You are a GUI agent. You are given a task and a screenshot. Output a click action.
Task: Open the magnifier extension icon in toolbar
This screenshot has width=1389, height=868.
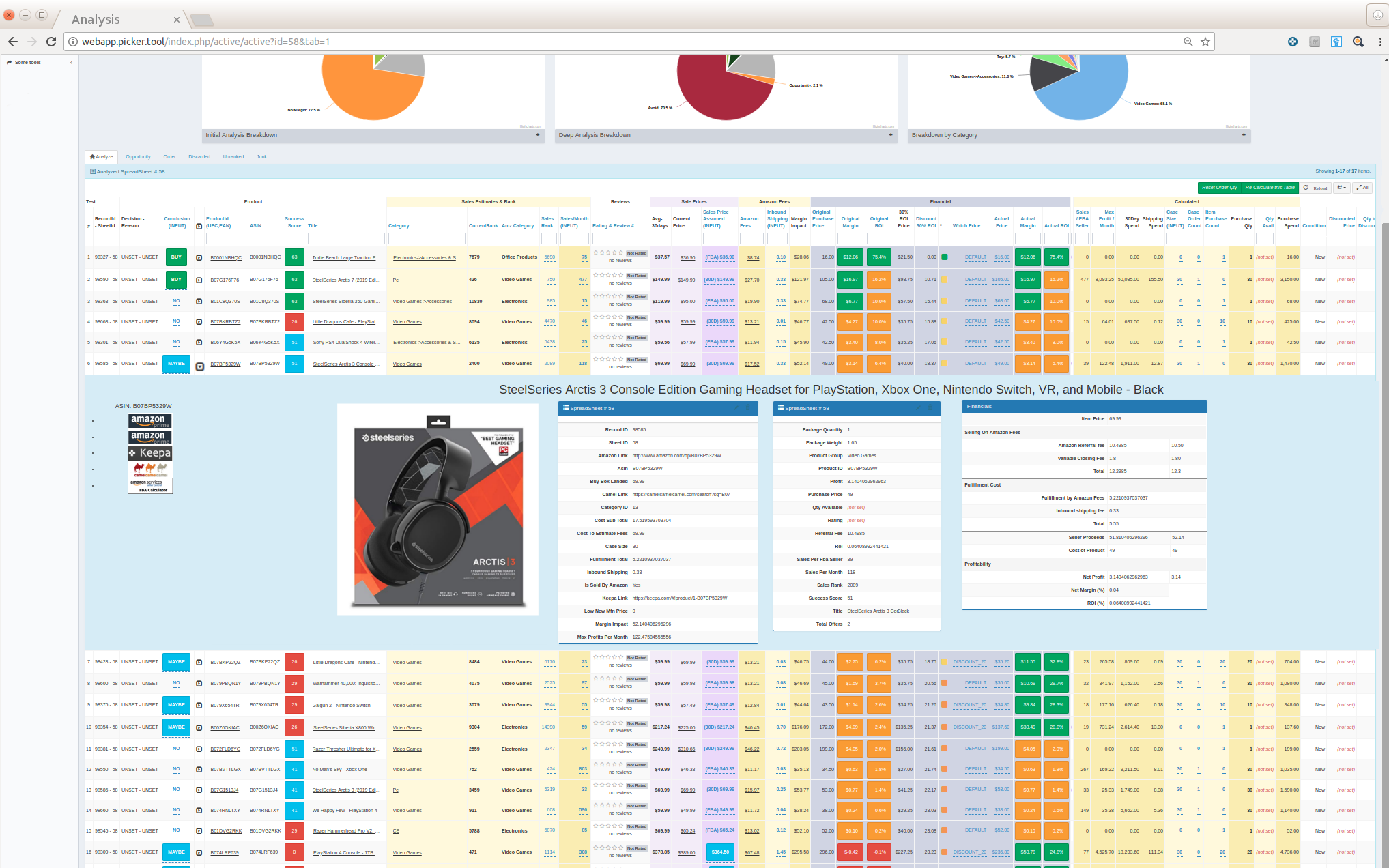pyautogui.click(x=1358, y=42)
